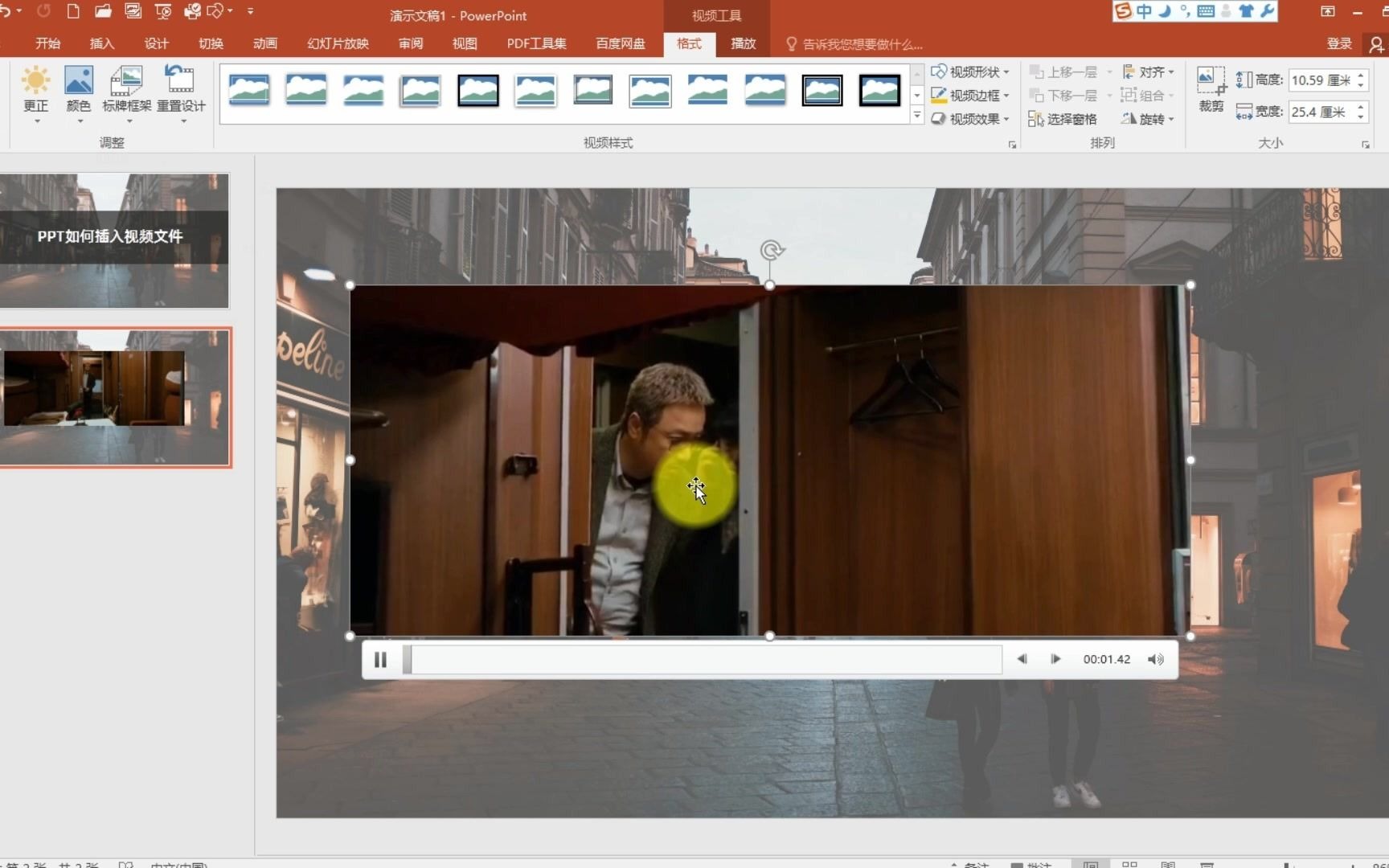Open the Size group dialog launcher
This screenshot has height=868, width=1389.
tap(1365, 145)
